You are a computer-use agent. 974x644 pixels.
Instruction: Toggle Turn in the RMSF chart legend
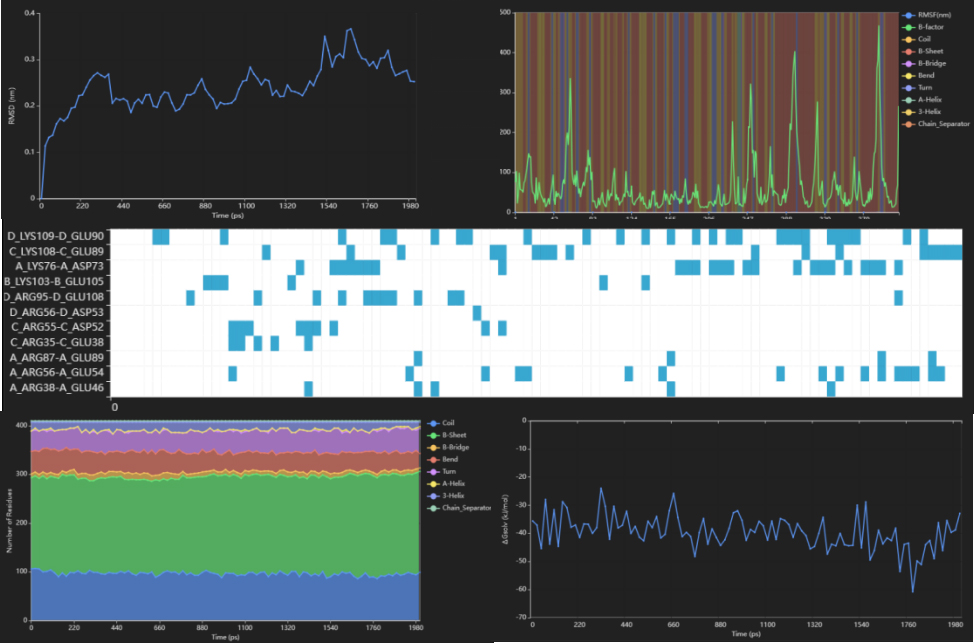click(x=917, y=87)
